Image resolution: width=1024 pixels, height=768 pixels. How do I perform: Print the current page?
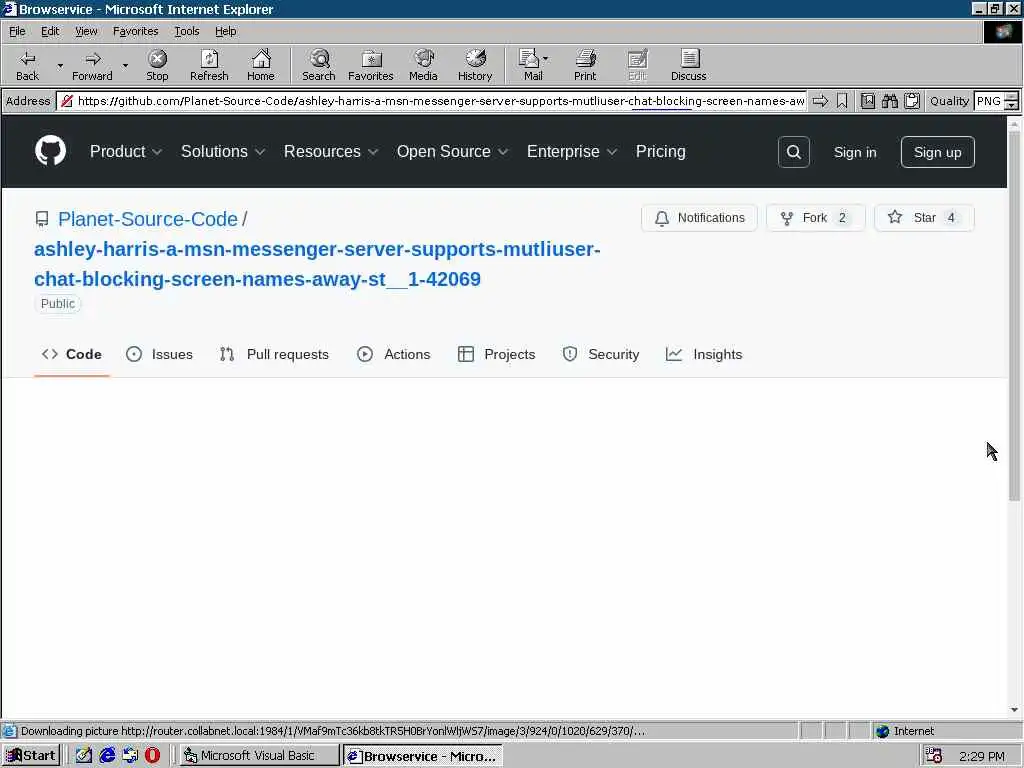(x=585, y=65)
